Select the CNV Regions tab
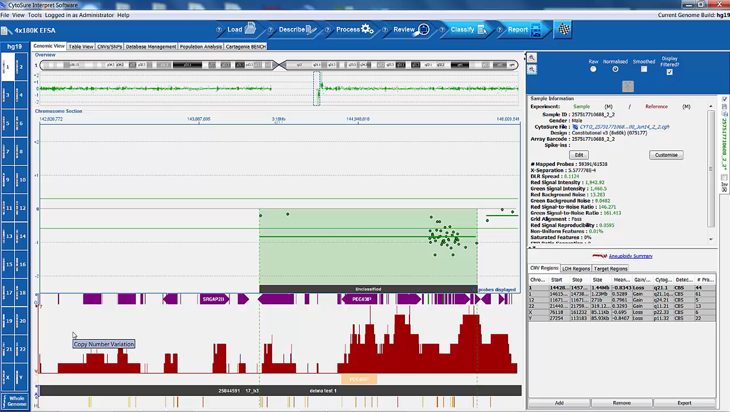Screen dimensions: 730x412 544,268
